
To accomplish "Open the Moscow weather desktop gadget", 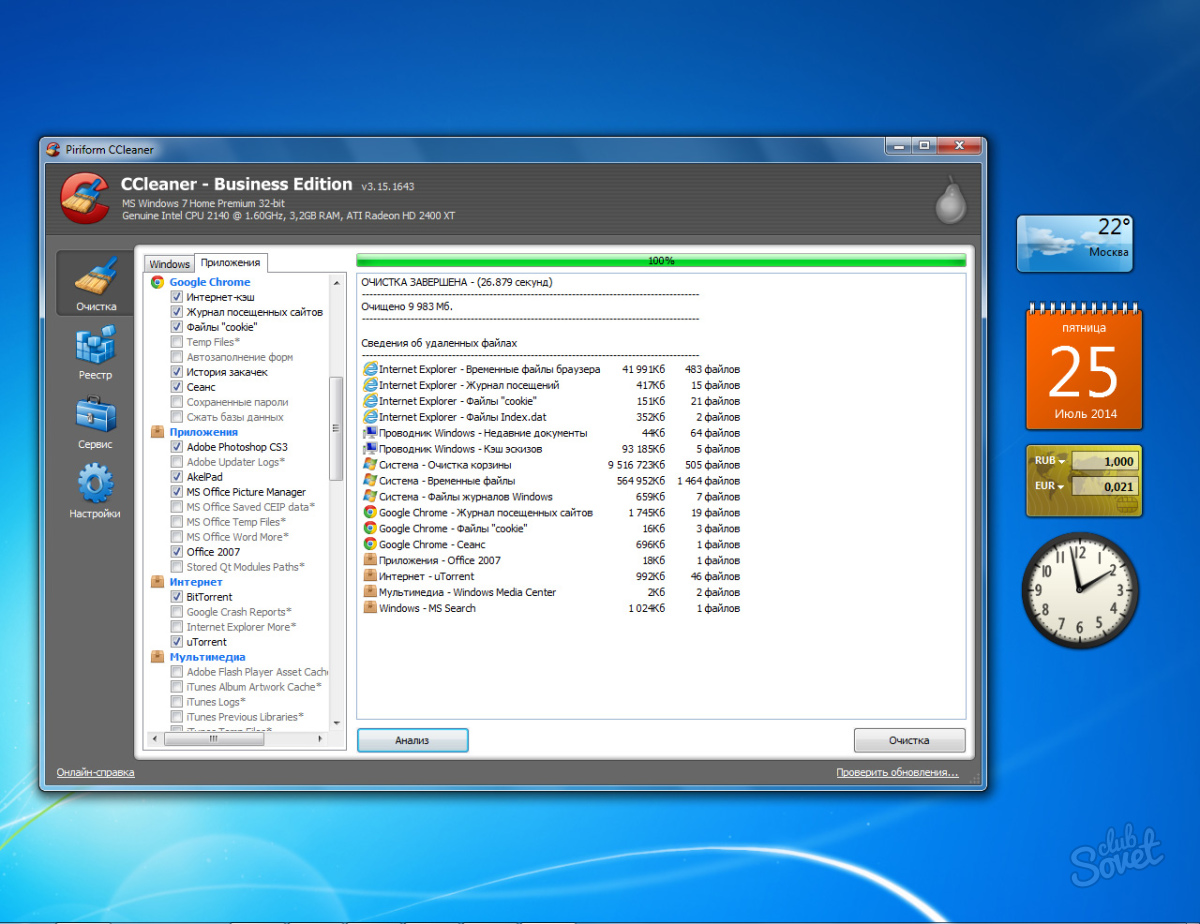I will (1075, 242).
